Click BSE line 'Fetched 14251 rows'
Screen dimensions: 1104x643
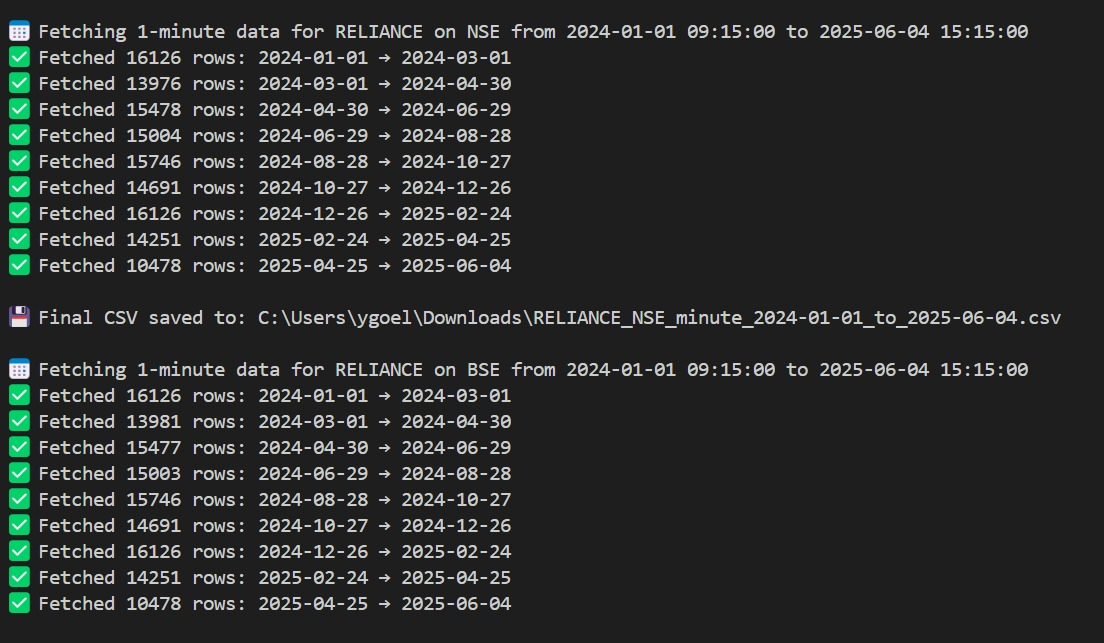coord(275,578)
